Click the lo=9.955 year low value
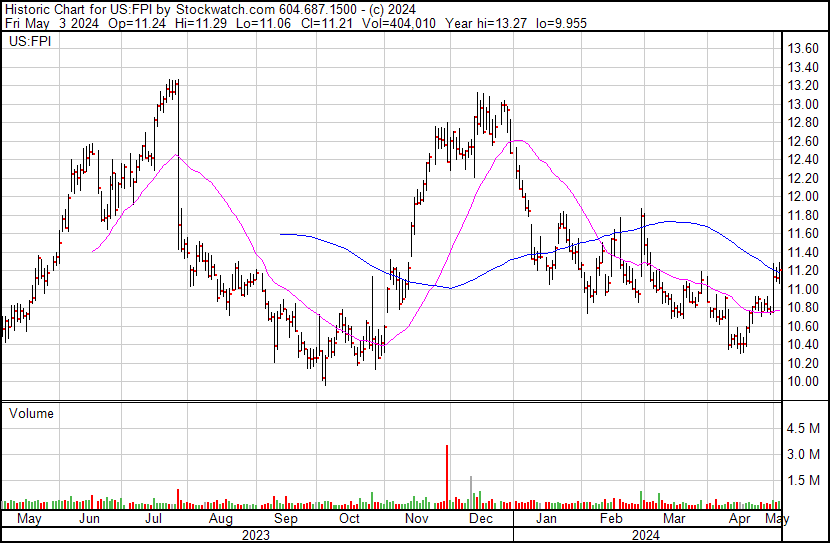Screen dimensions: 830x543 561,23
